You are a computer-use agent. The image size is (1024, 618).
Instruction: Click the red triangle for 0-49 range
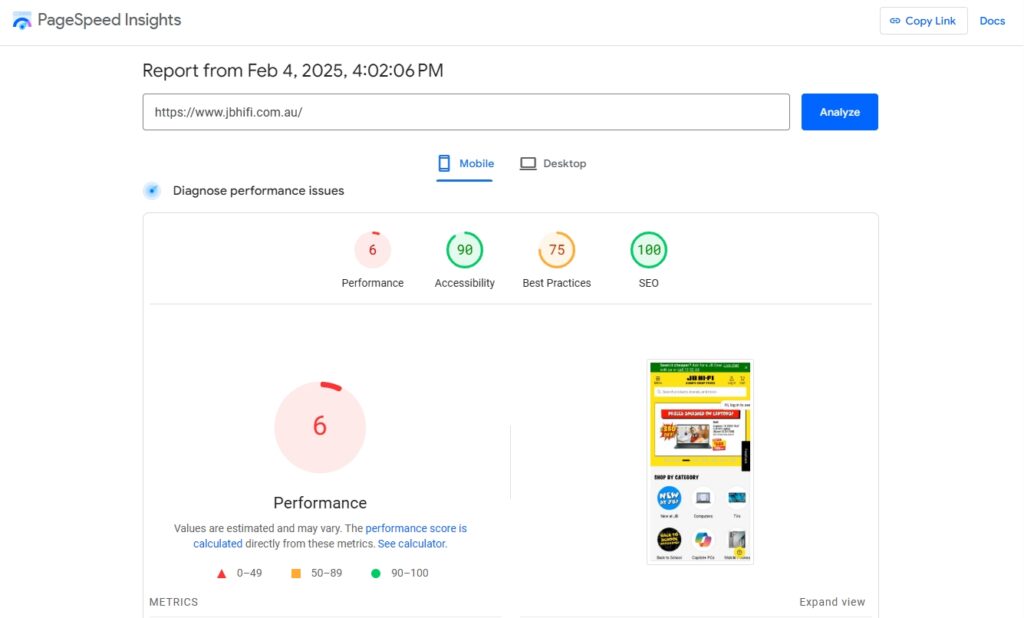pos(221,573)
